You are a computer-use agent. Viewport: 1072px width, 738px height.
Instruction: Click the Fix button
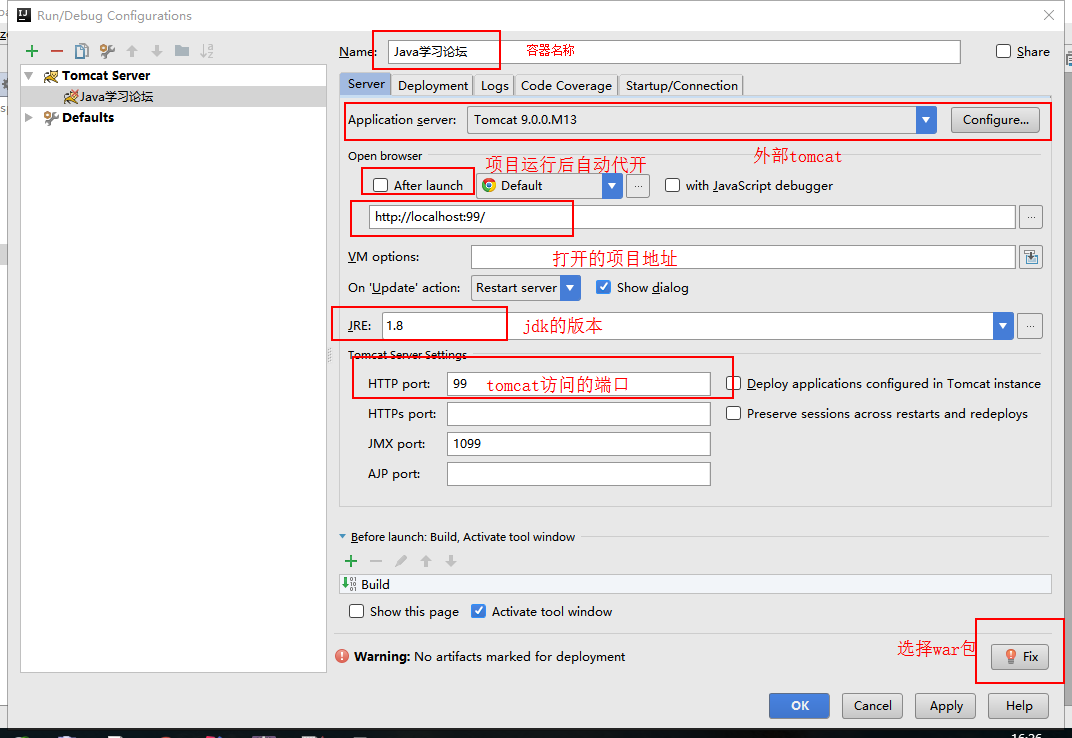click(x=1020, y=657)
